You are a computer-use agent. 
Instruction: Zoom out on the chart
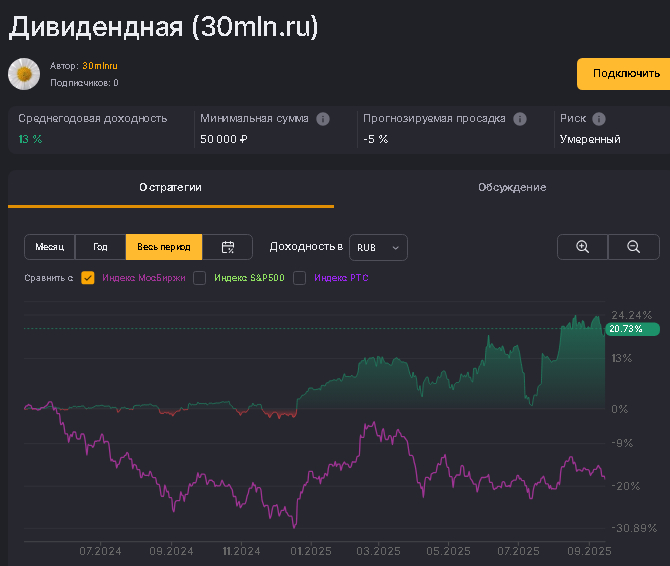(633, 247)
